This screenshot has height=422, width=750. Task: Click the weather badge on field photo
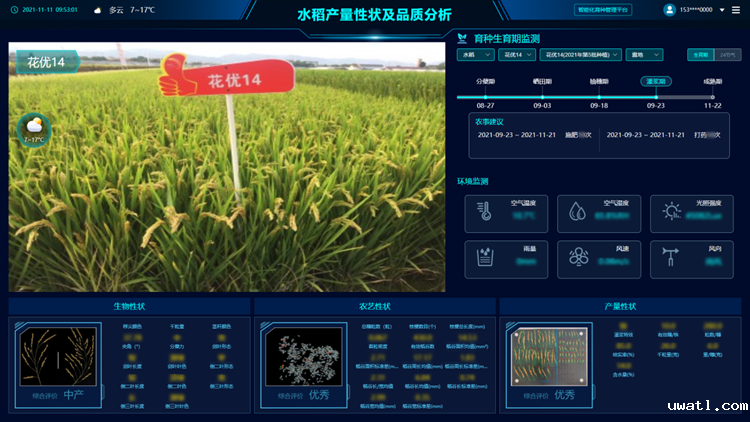34,130
